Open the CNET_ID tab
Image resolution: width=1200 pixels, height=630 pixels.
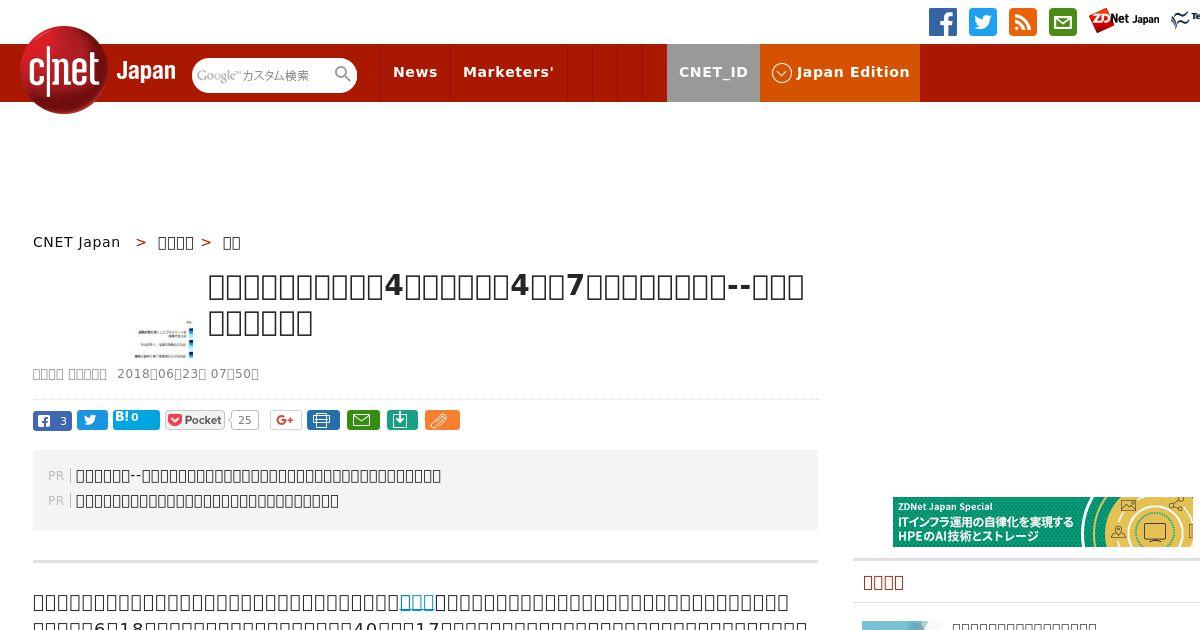tap(713, 72)
